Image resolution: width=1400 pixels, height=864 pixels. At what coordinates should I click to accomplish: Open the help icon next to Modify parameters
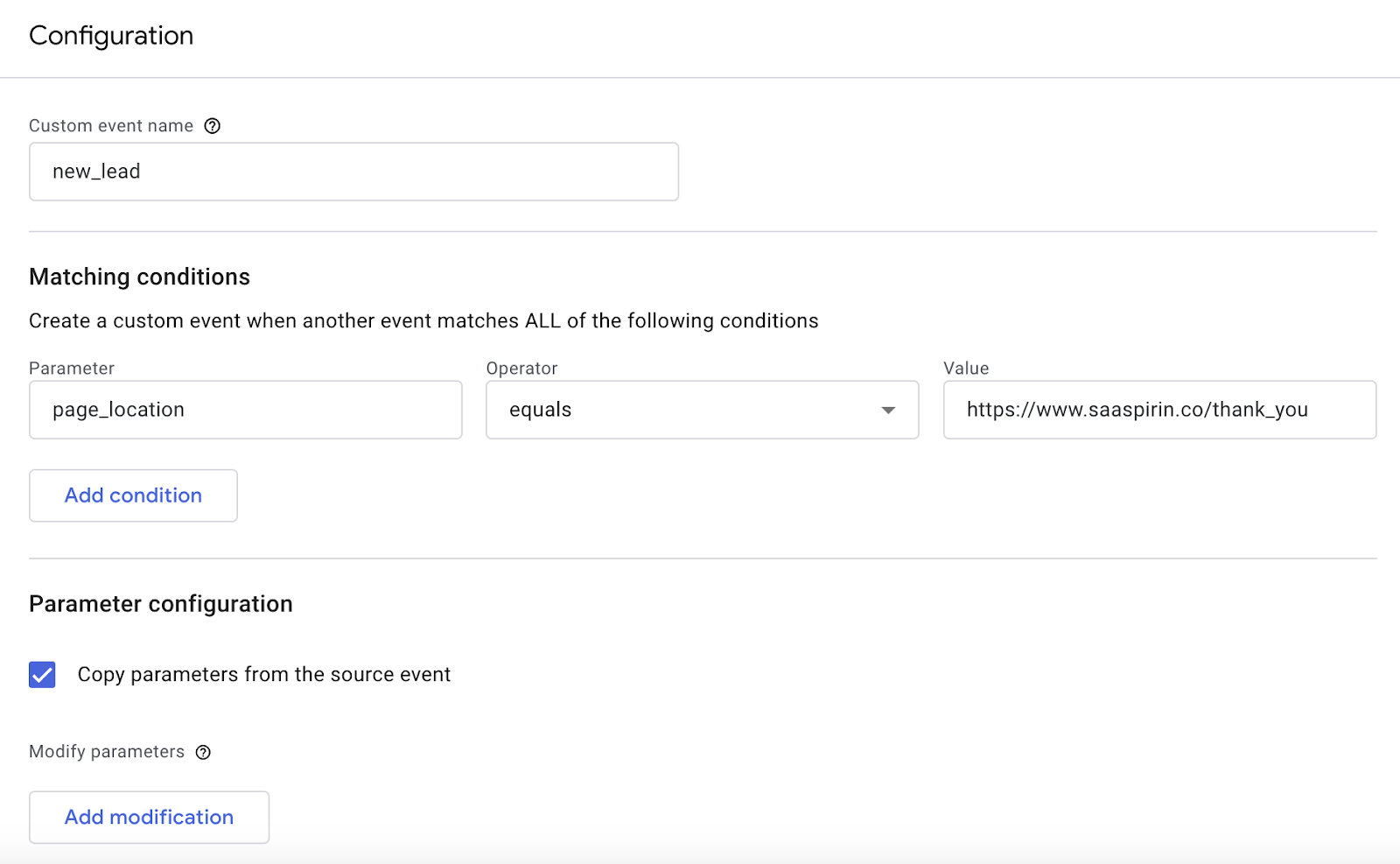point(203,753)
